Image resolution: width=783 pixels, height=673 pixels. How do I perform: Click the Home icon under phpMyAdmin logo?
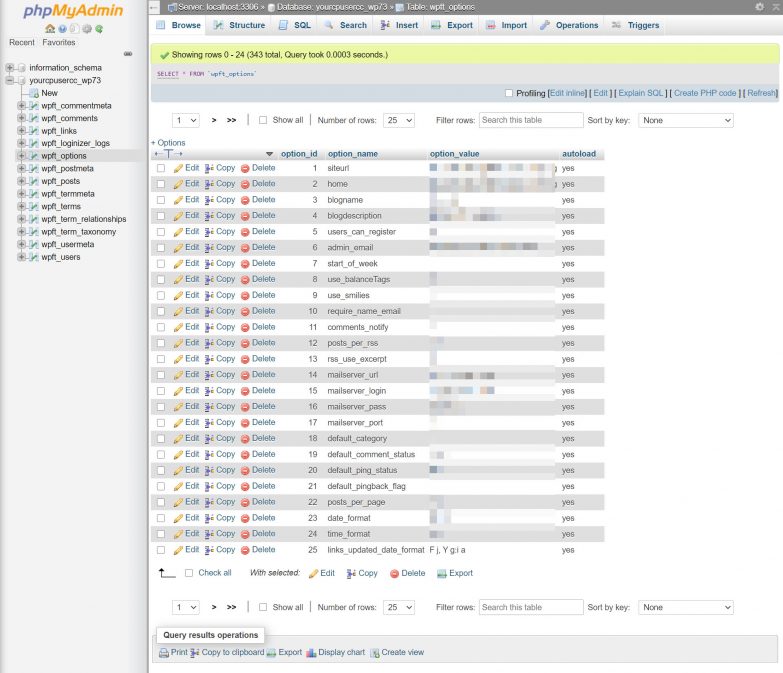pyautogui.click(x=50, y=29)
